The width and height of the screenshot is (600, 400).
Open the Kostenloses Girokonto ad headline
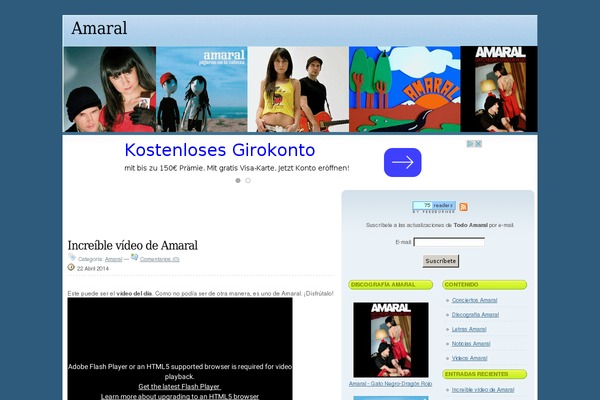[x=220, y=150]
